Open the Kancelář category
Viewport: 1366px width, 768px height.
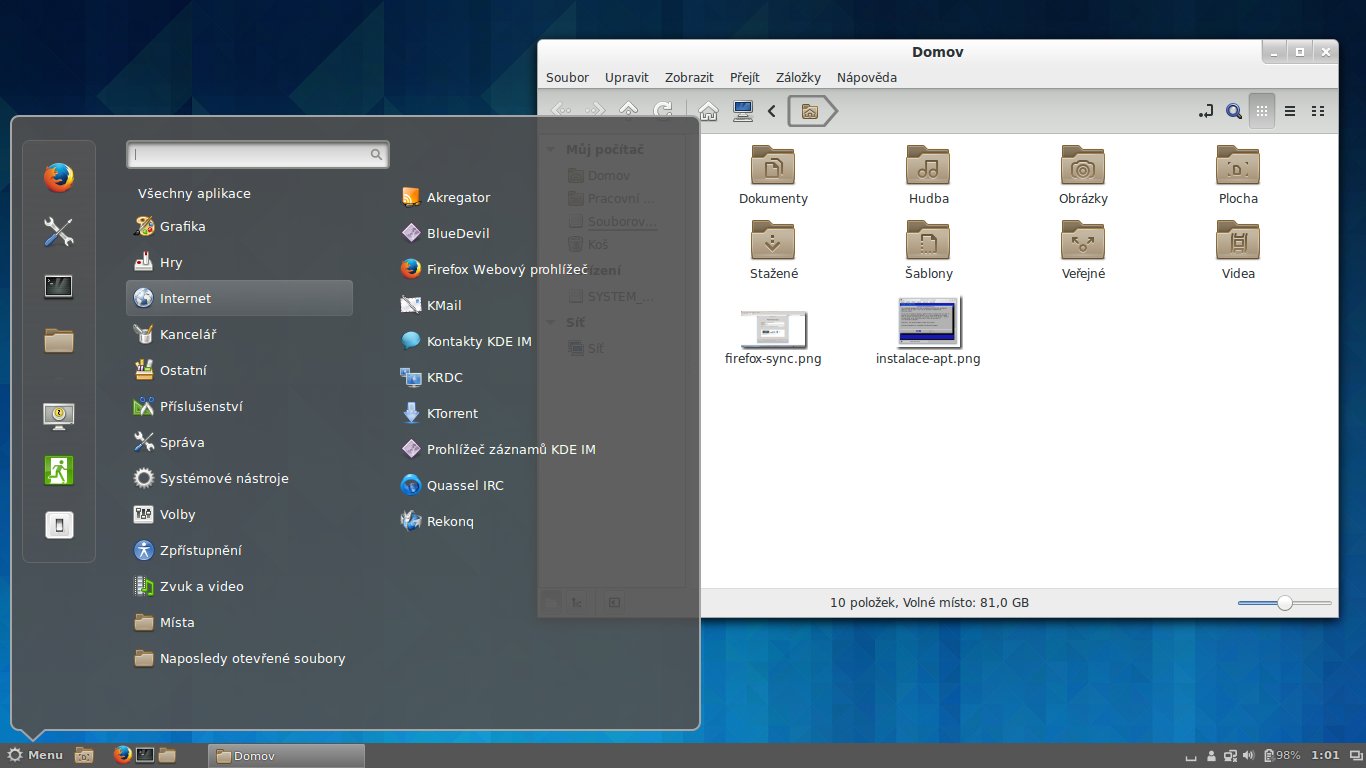point(239,334)
